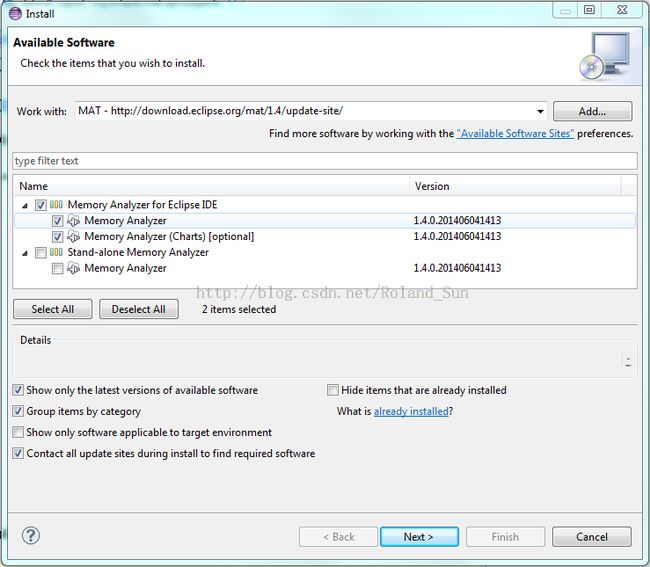Select the Stand-alone Memory Analyzer row text

click(138, 252)
